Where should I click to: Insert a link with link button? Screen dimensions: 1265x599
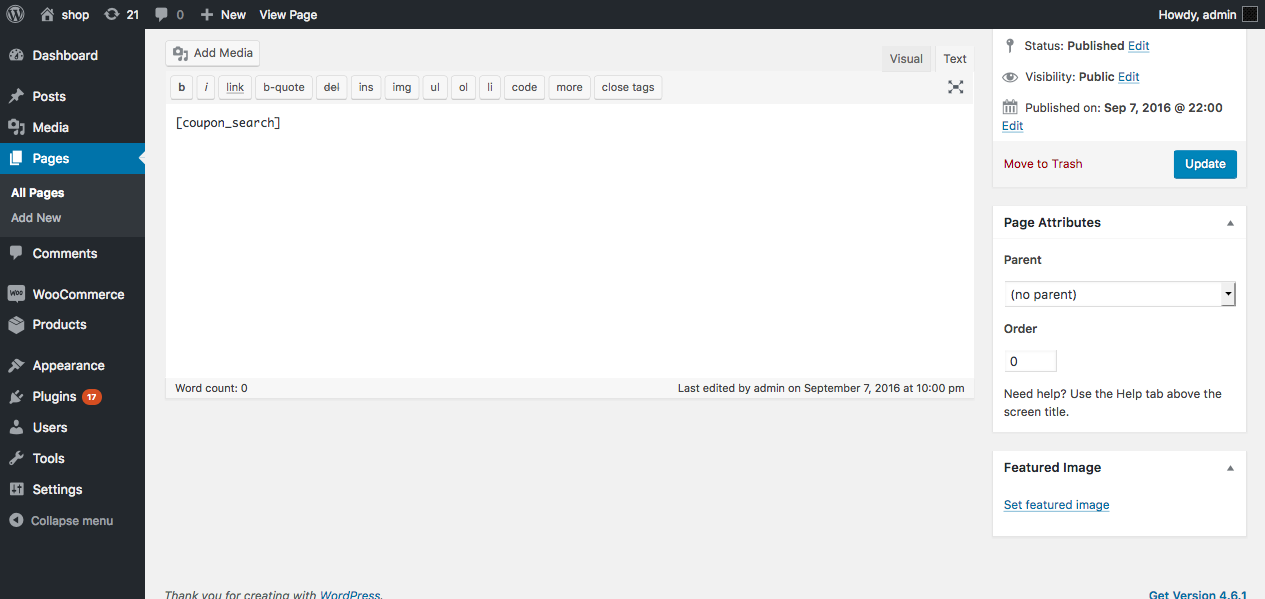tap(235, 87)
